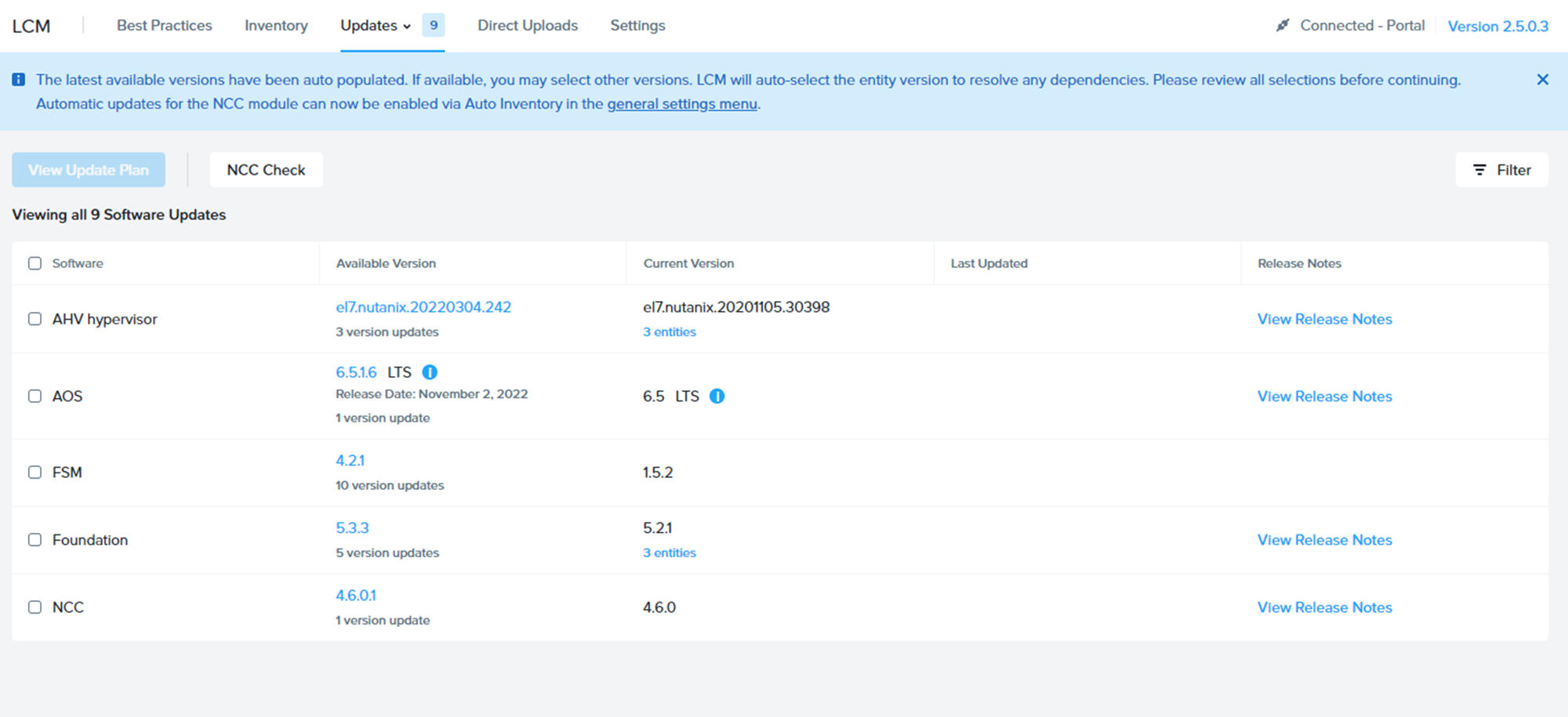Screen dimensions: 1568x717
Task: Go to the Direct Uploads tab
Action: 528,25
